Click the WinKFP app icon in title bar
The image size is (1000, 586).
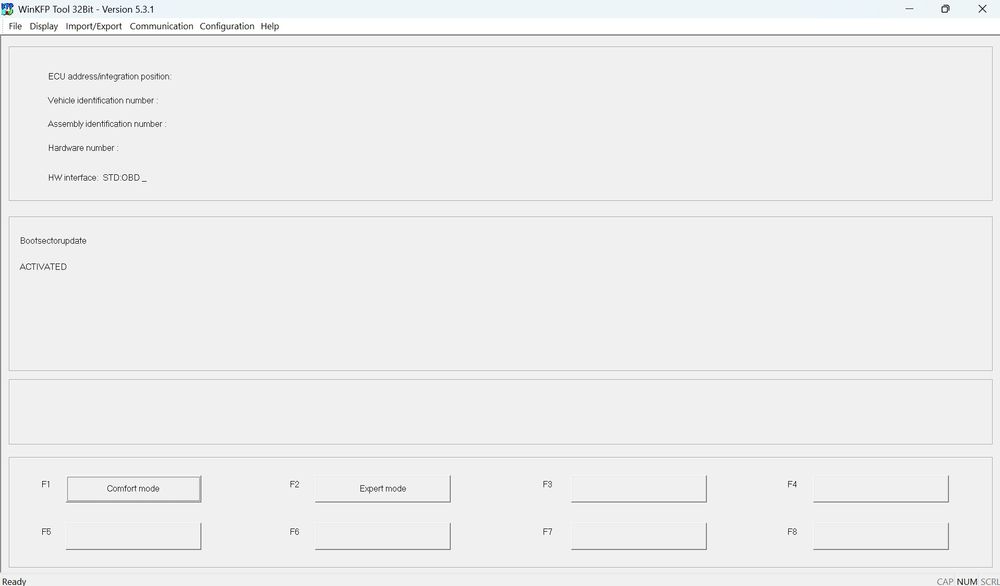pos(8,9)
